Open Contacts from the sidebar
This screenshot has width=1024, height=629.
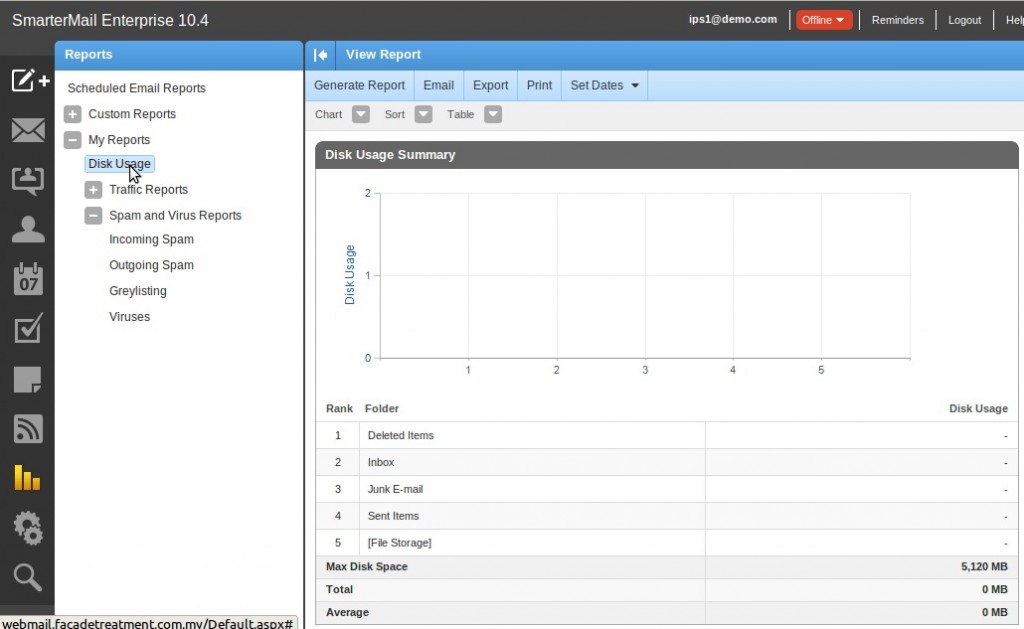pos(27,229)
